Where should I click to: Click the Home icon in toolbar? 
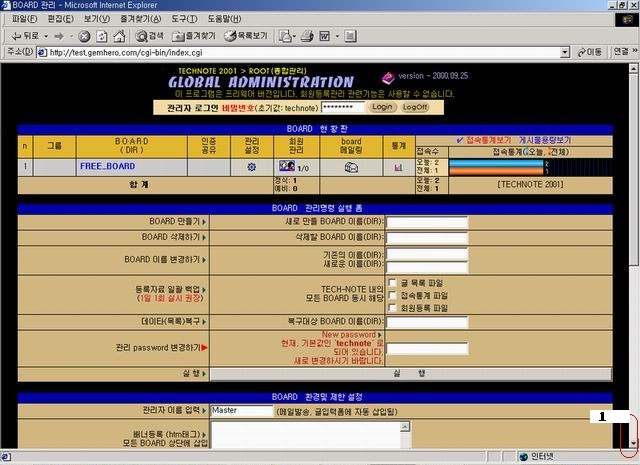click(x=119, y=36)
